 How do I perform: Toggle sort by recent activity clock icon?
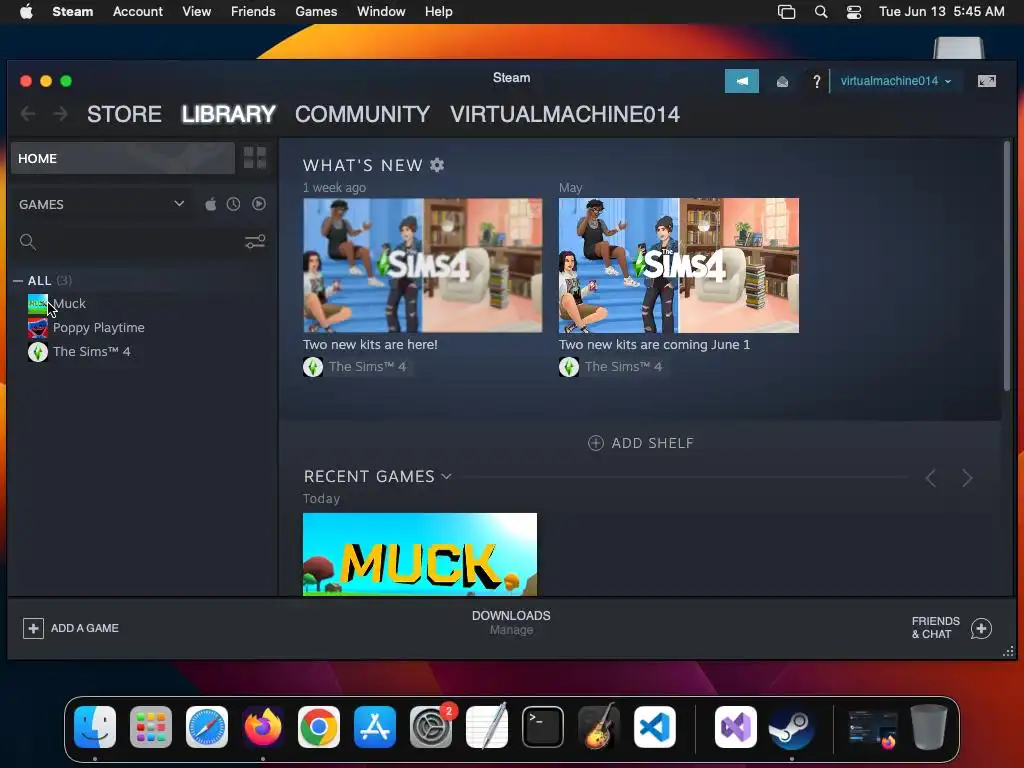(233, 204)
